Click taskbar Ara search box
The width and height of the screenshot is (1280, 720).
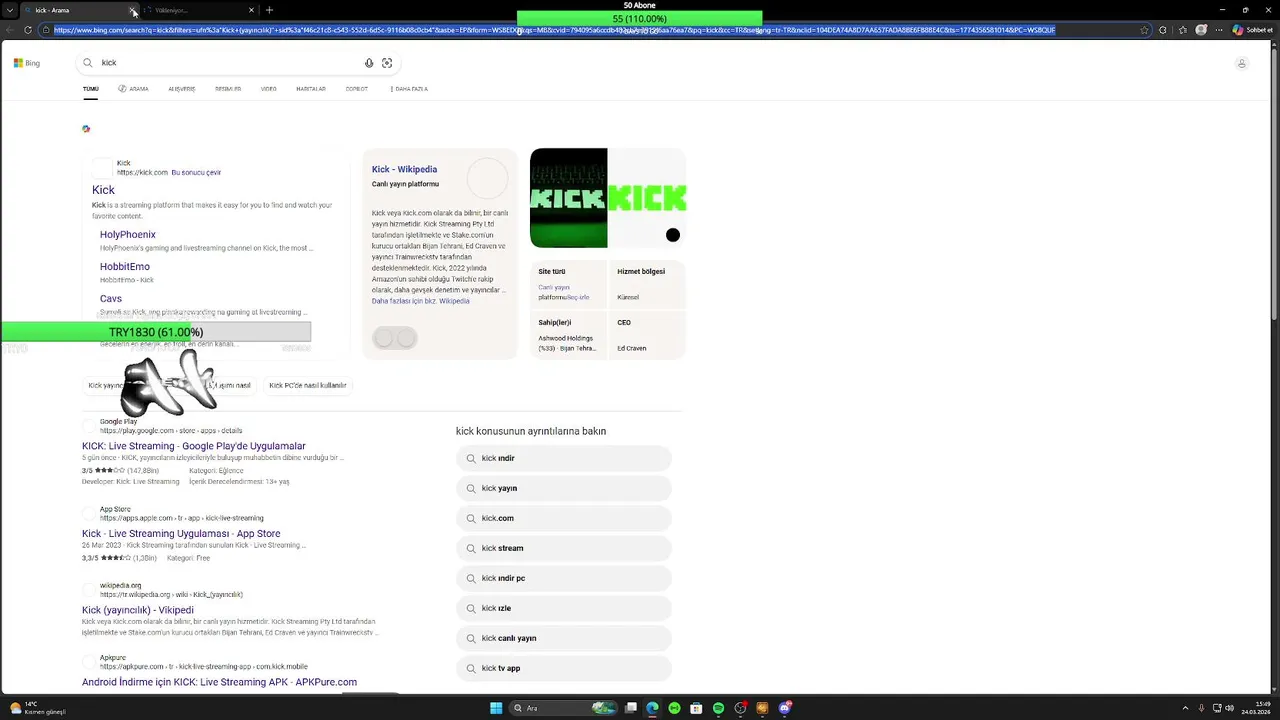tap(564, 708)
